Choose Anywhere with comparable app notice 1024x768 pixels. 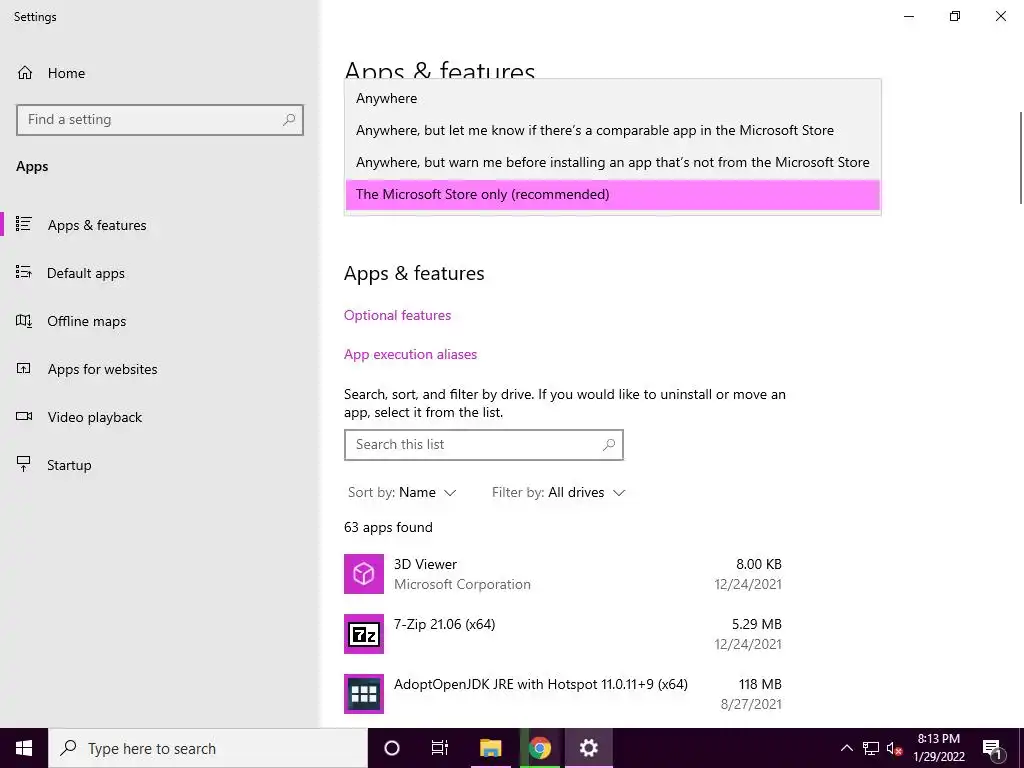coord(613,130)
